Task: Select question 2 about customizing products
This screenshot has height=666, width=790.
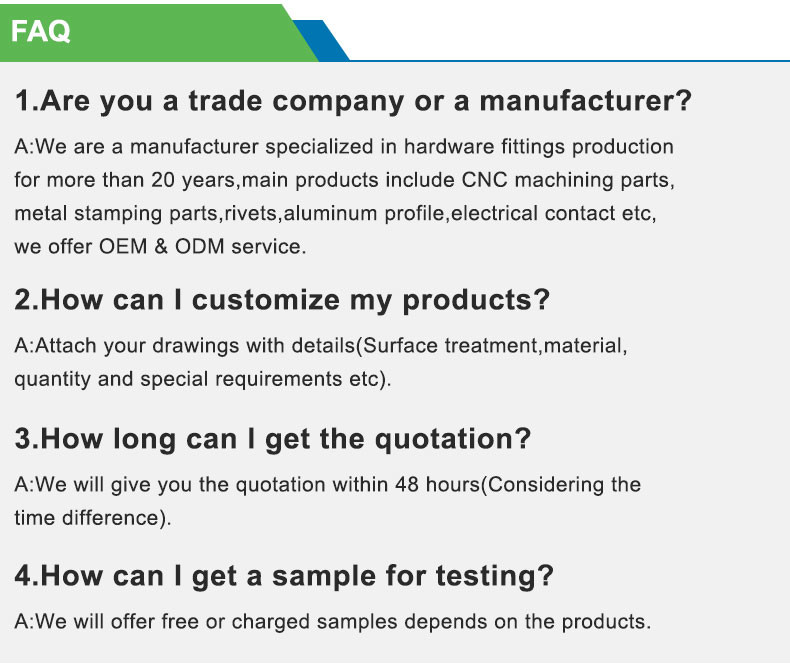Action: [x=282, y=301]
